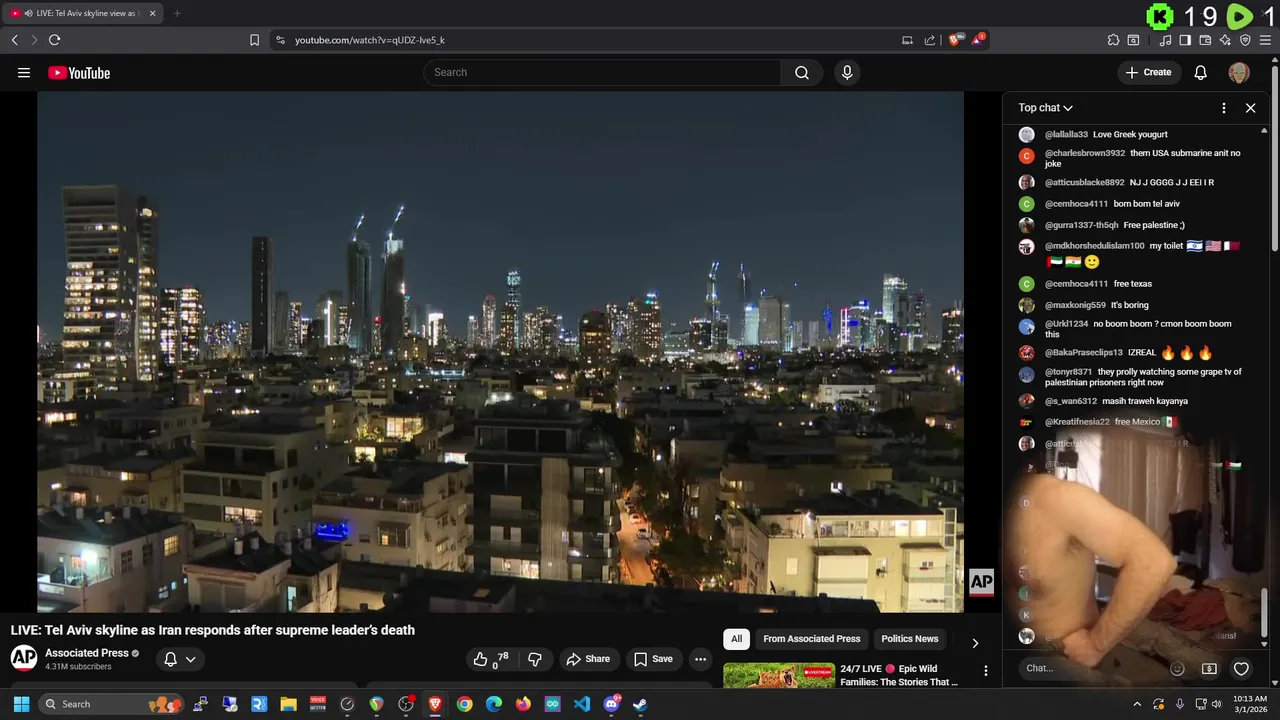Image resolution: width=1280 pixels, height=720 pixels.
Task: Open the Associated Press channel link
Action: (86, 653)
